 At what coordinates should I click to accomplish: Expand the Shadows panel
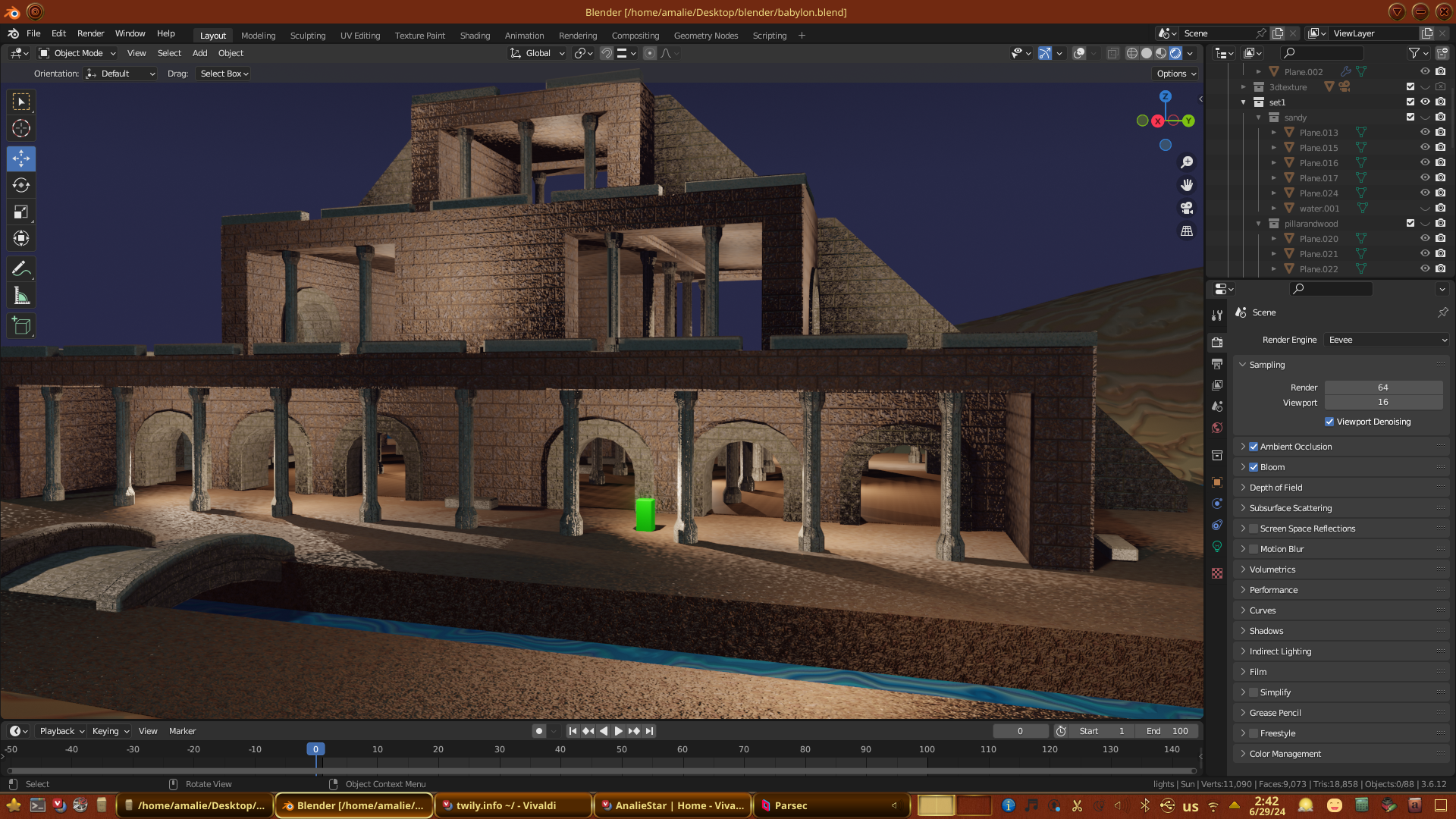click(1266, 631)
